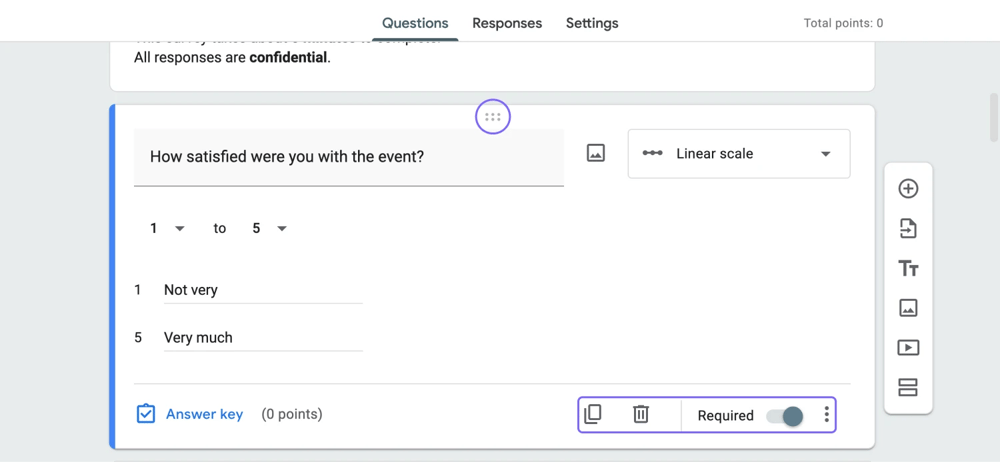Add a new section to the form

tap(908, 387)
